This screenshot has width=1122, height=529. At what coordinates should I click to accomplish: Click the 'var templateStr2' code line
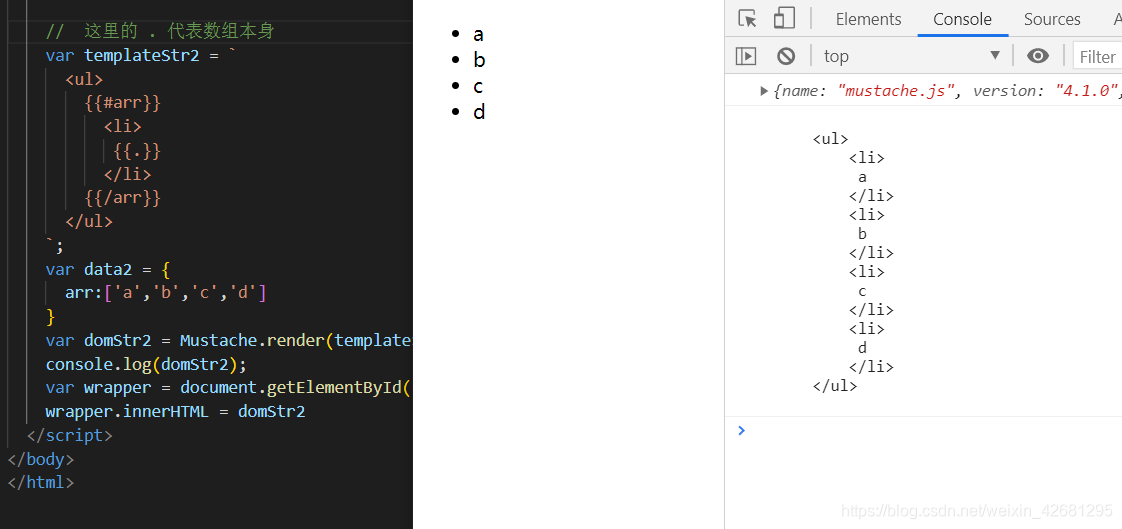click(140, 55)
